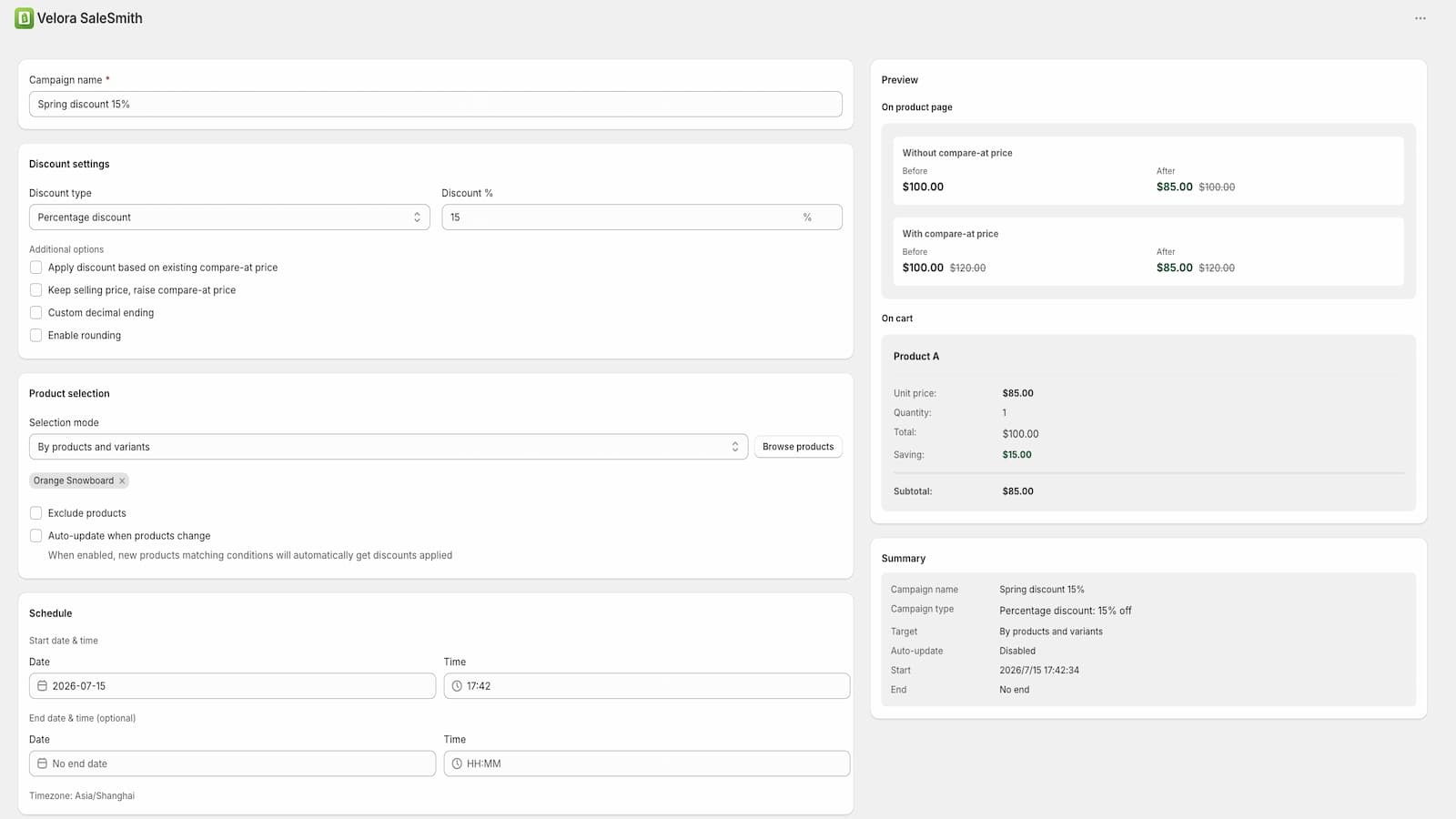Select the start date field showing 2026-07-15
1456x819 pixels.
pyautogui.click(x=232, y=686)
